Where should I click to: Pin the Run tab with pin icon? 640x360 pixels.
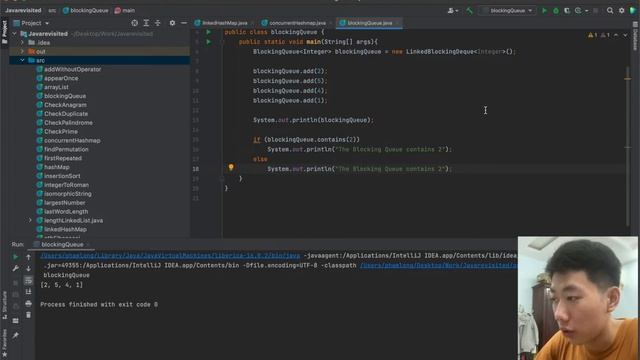coord(16,336)
